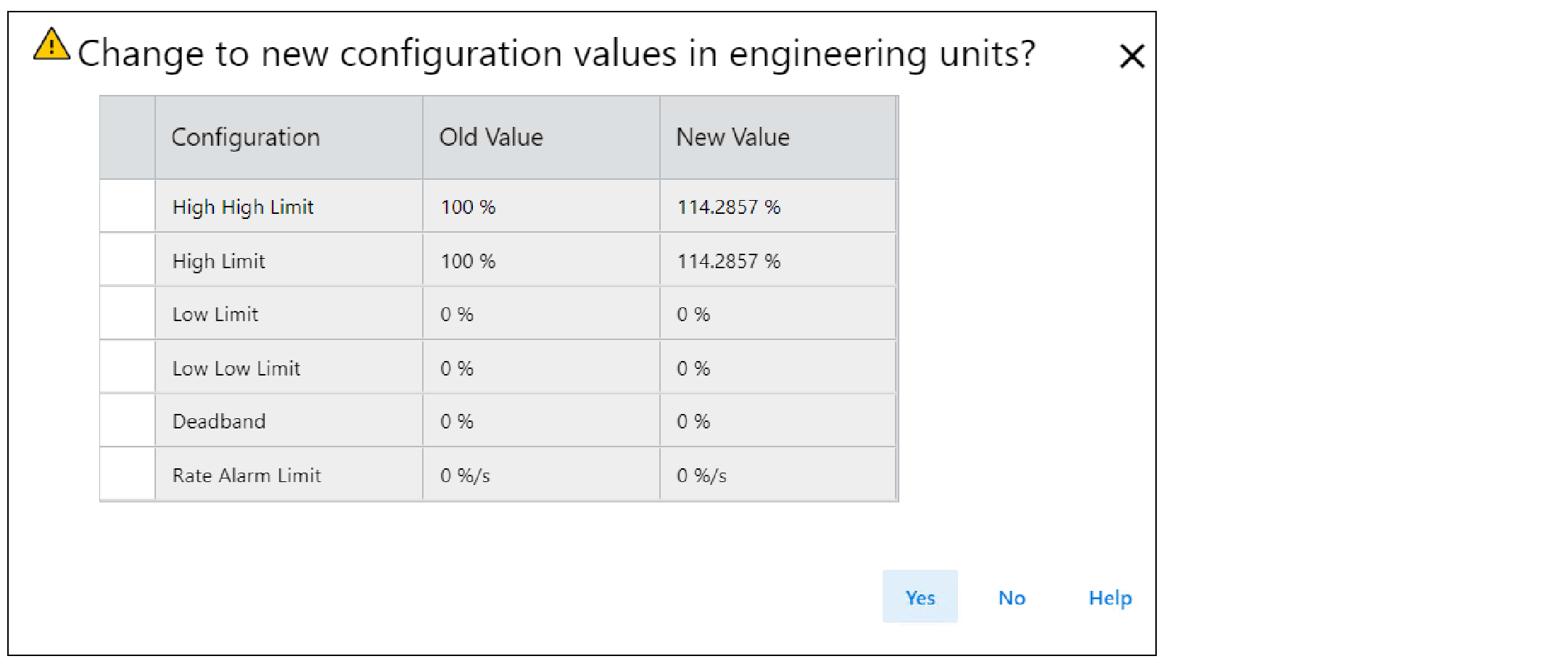
Task: Click the No button
Action: click(x=1012, y=597)
